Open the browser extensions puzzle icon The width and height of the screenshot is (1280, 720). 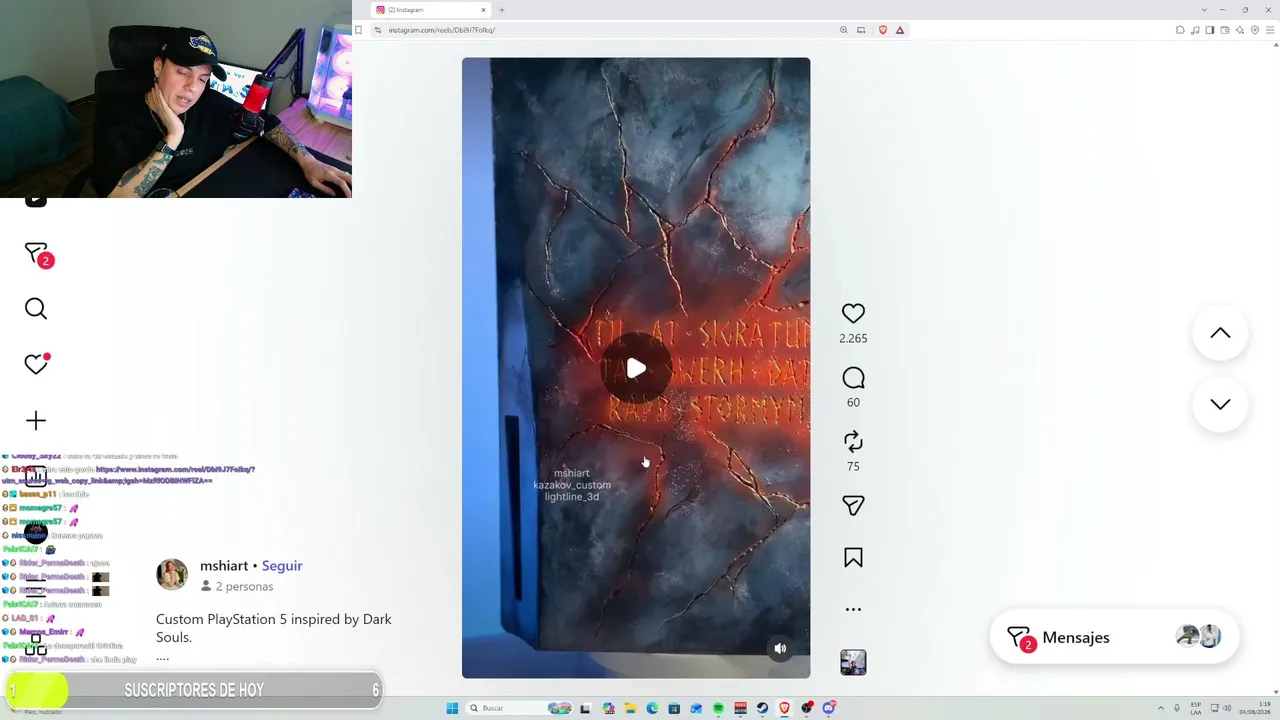(x=1181, y=30)
